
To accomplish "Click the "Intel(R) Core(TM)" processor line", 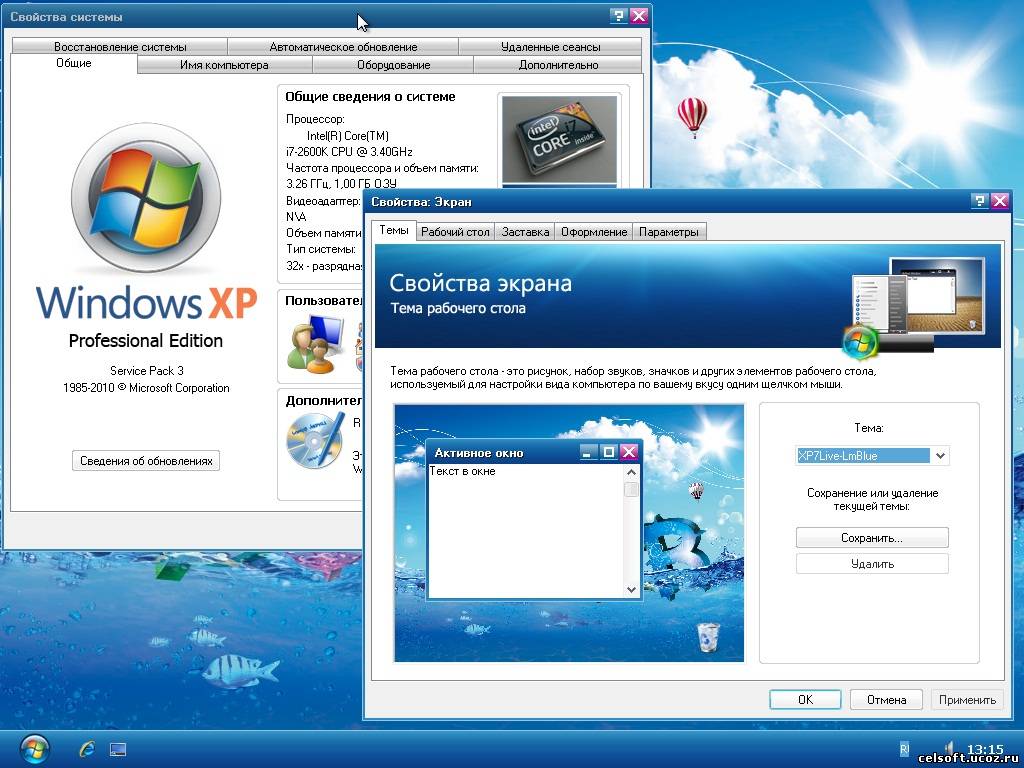I will [347, 136].
